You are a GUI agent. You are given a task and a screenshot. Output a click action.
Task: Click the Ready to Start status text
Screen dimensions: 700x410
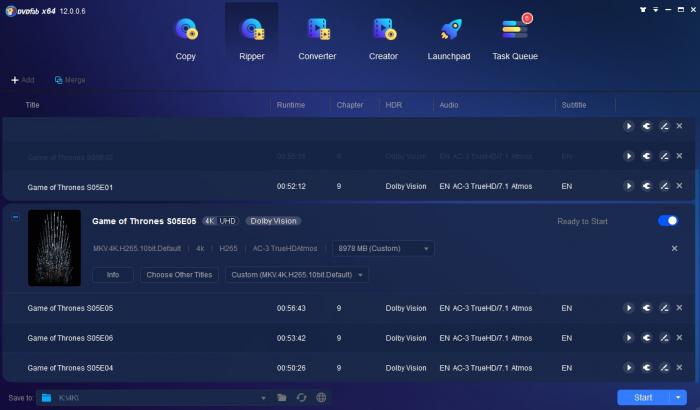582,222
